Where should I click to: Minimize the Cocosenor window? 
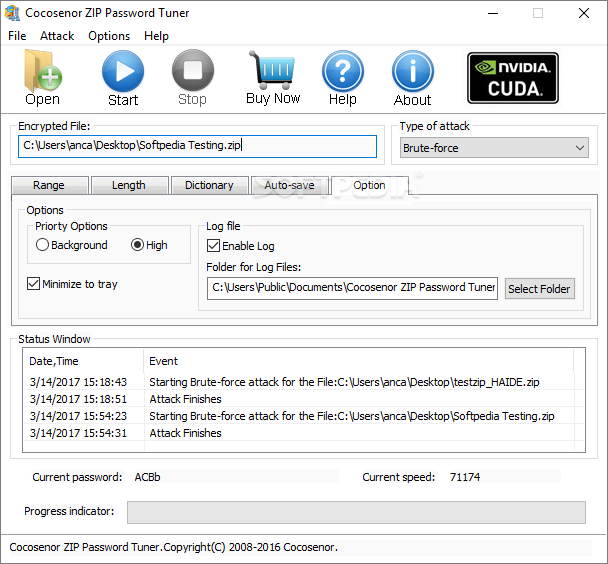coord(493,13)
